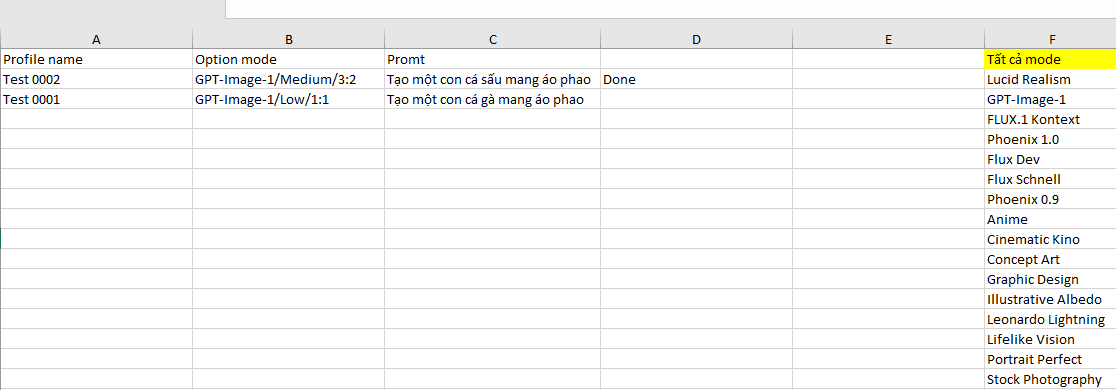Select column B header
Screen dimensions: 1116x390
pyautogui.click(x=288, y=40)
